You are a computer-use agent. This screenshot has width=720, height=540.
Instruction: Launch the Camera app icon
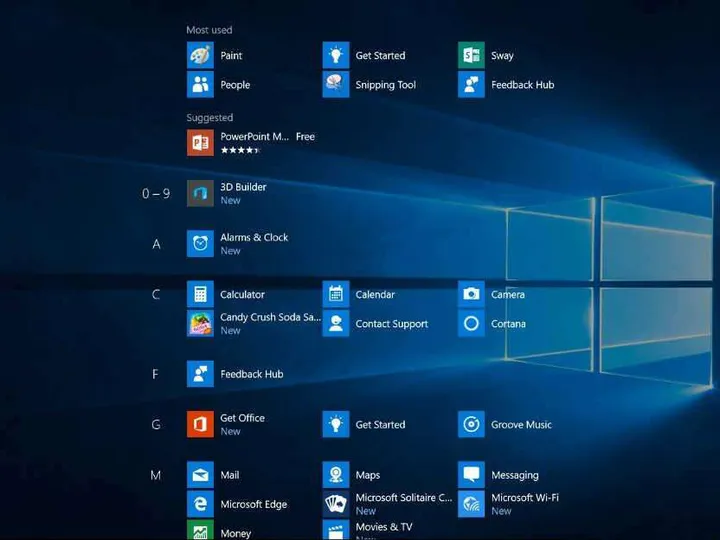tap(471, 294)
